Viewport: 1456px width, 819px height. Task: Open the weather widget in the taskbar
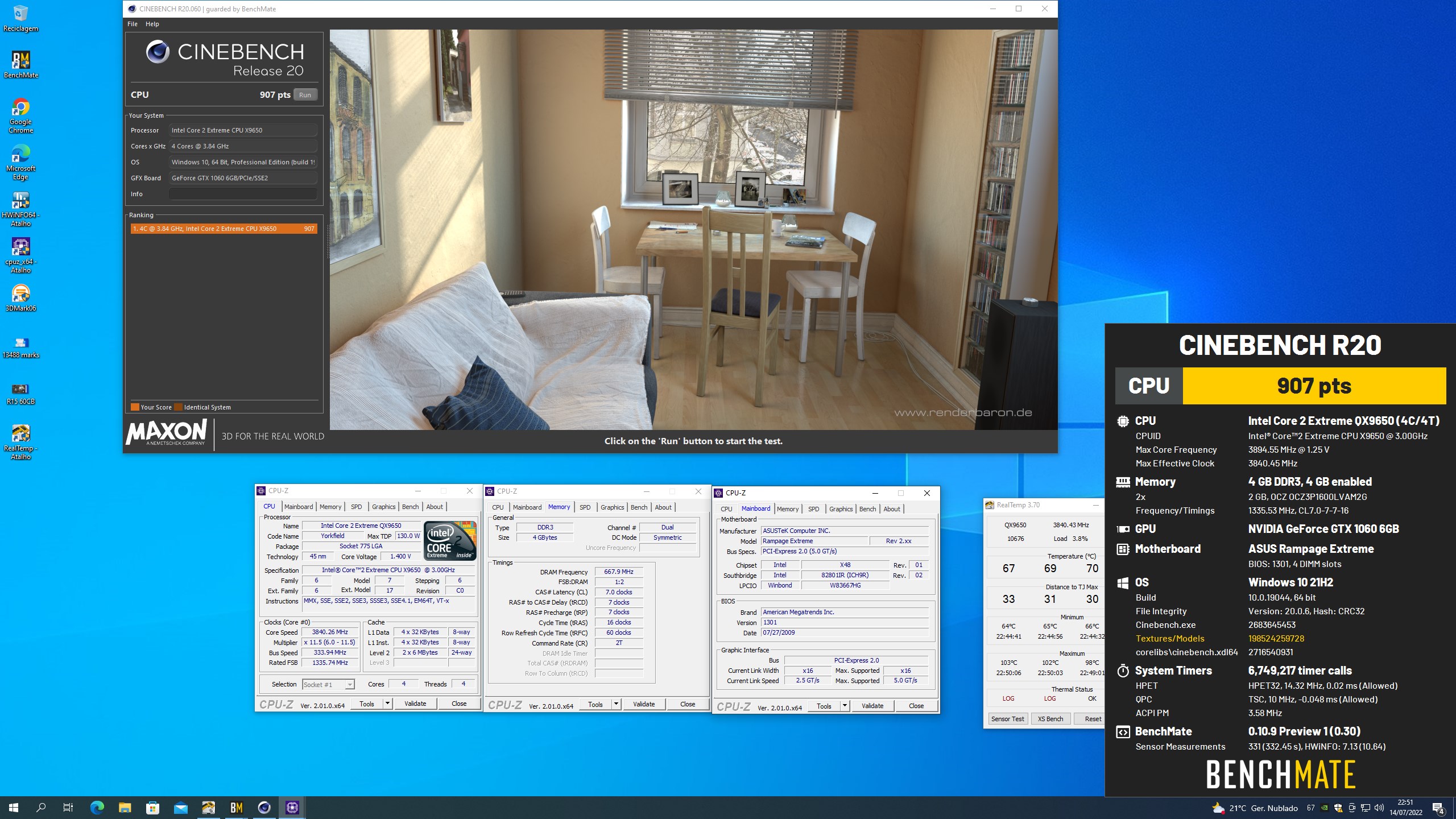pyautogui.click(x=1255, y=808)
